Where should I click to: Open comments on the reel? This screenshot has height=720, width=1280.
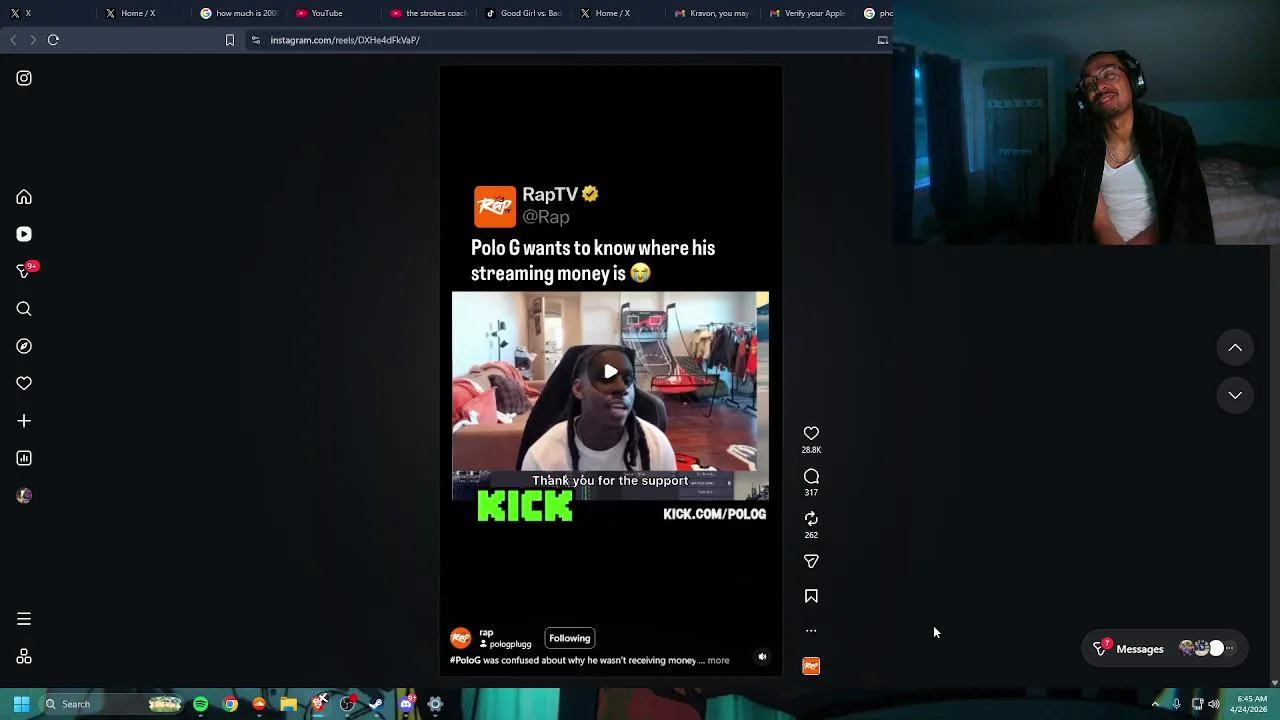point(811,476)
